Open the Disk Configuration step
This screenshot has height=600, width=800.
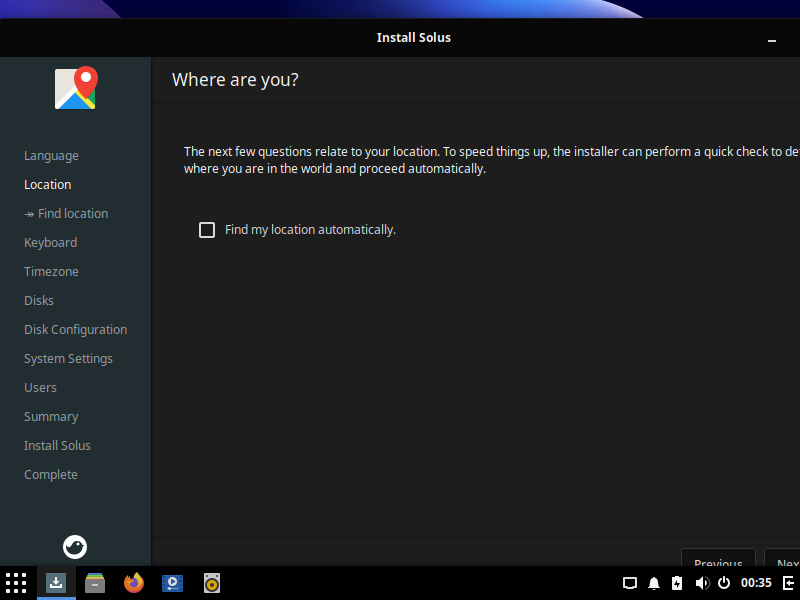pos(76,330)
